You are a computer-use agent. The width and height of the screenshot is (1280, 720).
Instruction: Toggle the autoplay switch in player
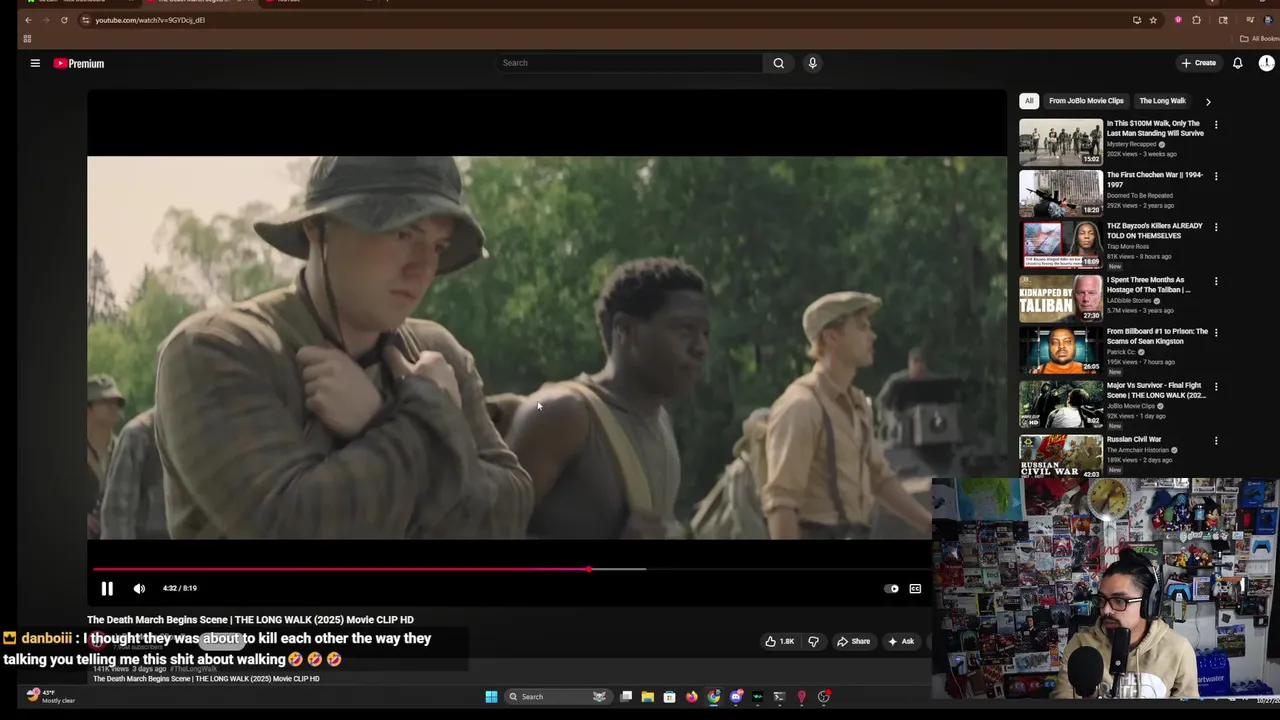tap(891, 589)
